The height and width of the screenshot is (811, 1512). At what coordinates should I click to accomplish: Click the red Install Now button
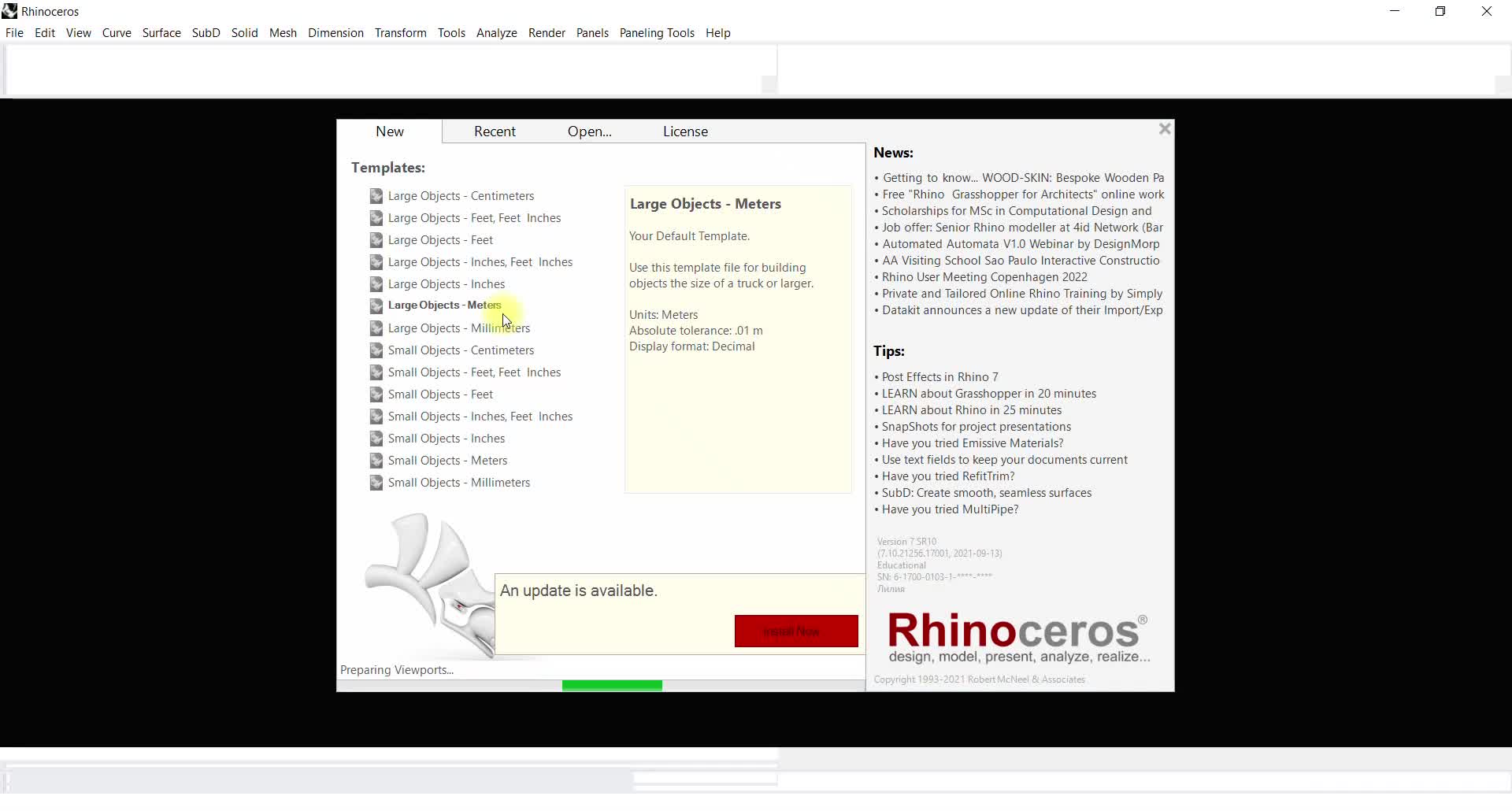(x=796, y=631)
